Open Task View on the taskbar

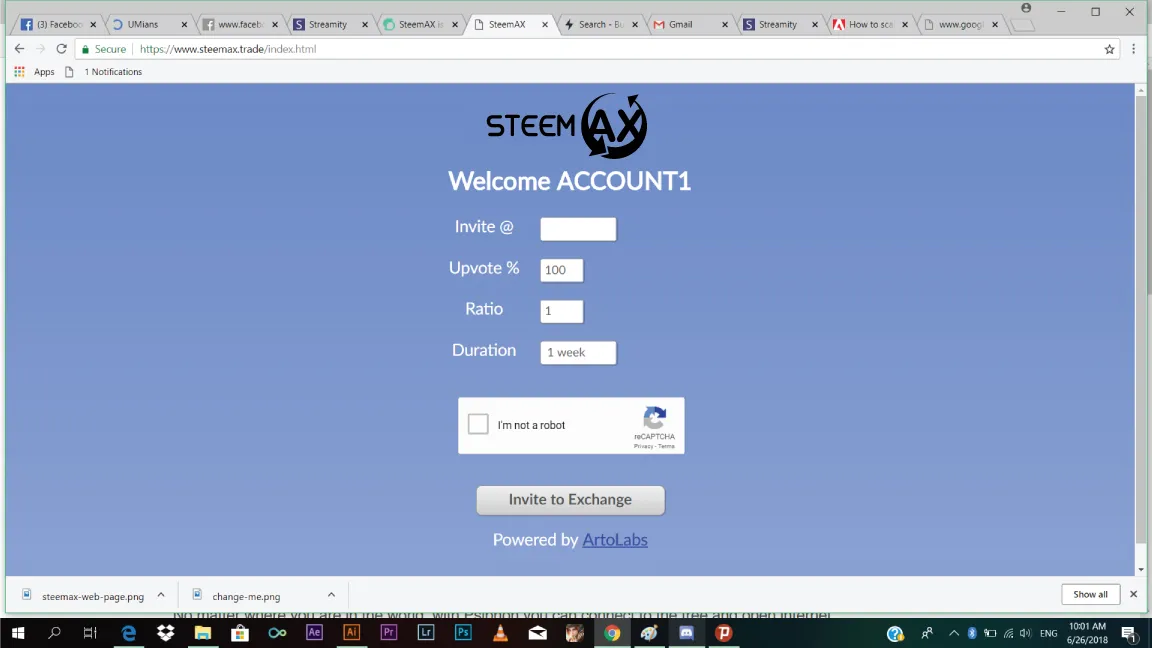click(90, 633)
